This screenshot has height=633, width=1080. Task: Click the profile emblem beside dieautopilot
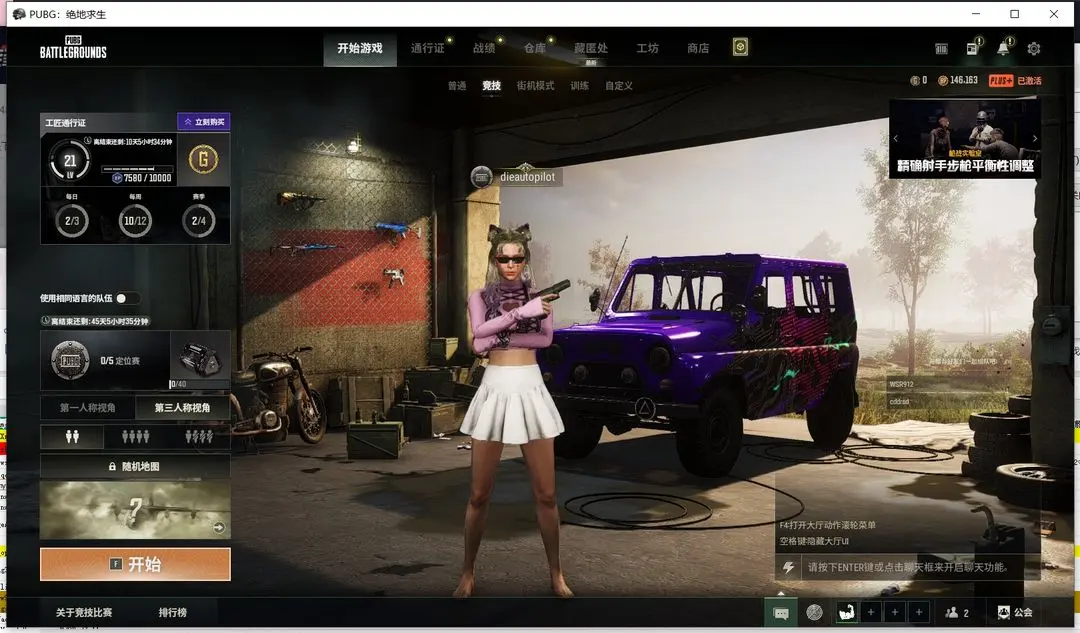coord(481,177)
